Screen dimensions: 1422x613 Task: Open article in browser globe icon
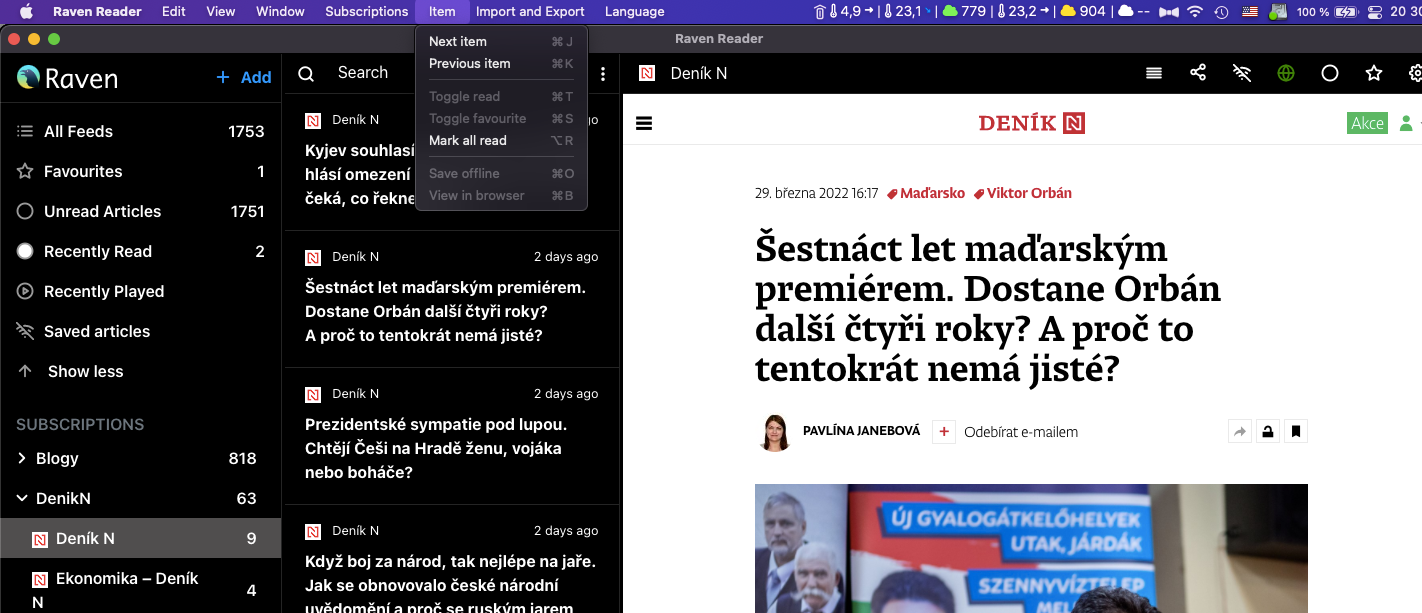pyautogui.click(x=1286, y=73)
